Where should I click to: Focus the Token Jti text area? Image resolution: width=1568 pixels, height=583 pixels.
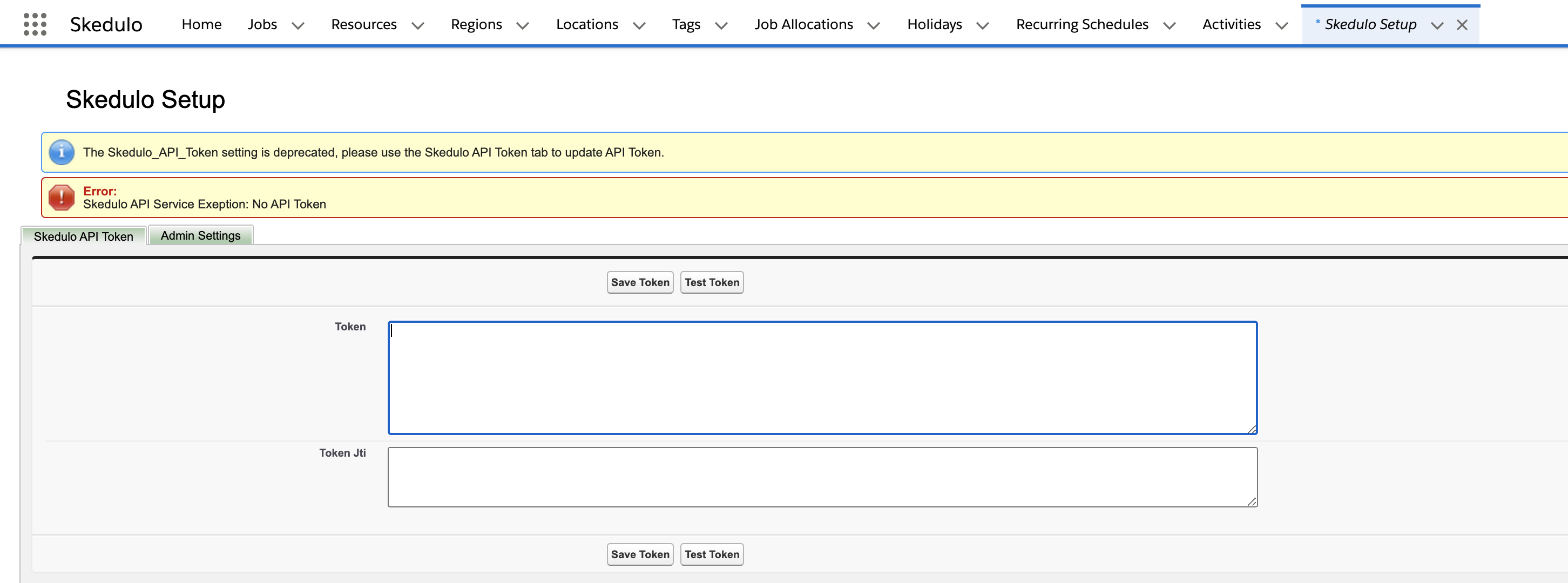coord(822,477)
